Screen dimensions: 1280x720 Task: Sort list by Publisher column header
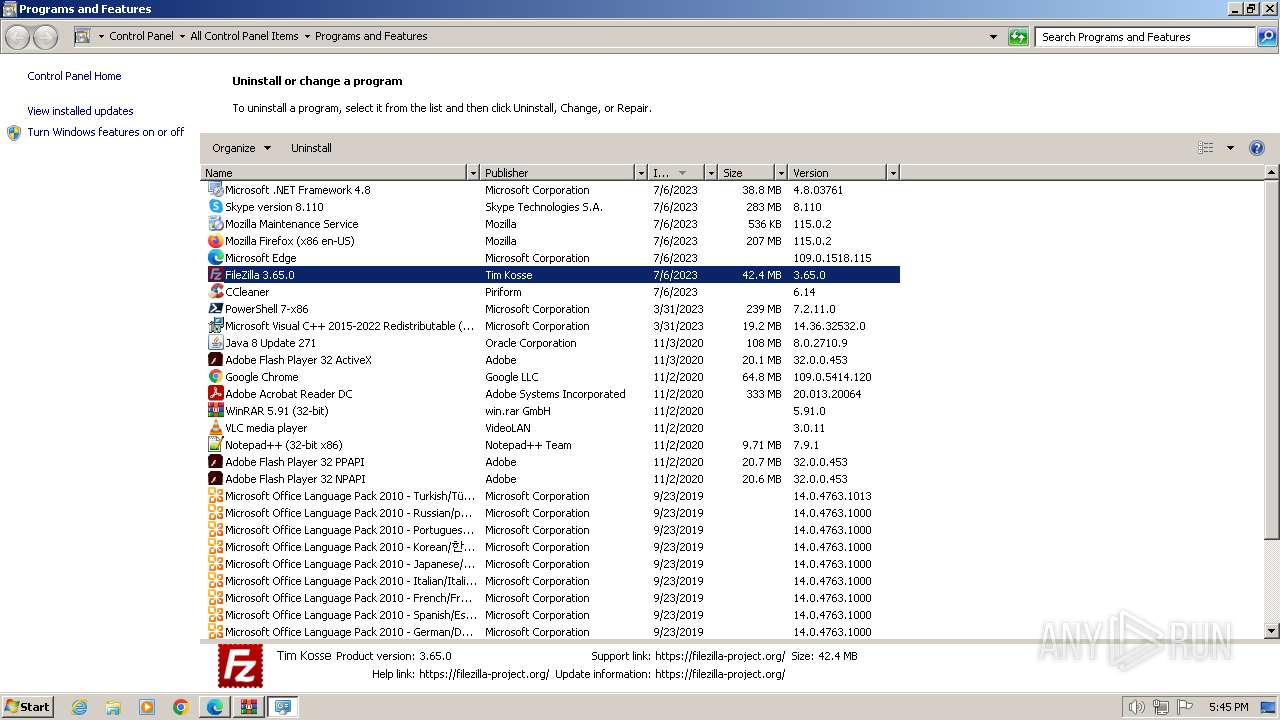coord(558,173)
